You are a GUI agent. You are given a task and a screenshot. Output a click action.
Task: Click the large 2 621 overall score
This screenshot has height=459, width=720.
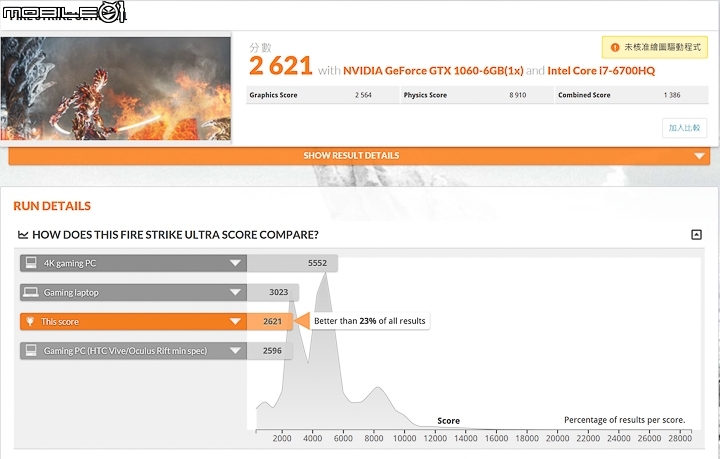pyautogui.click(x=281, y=66)
